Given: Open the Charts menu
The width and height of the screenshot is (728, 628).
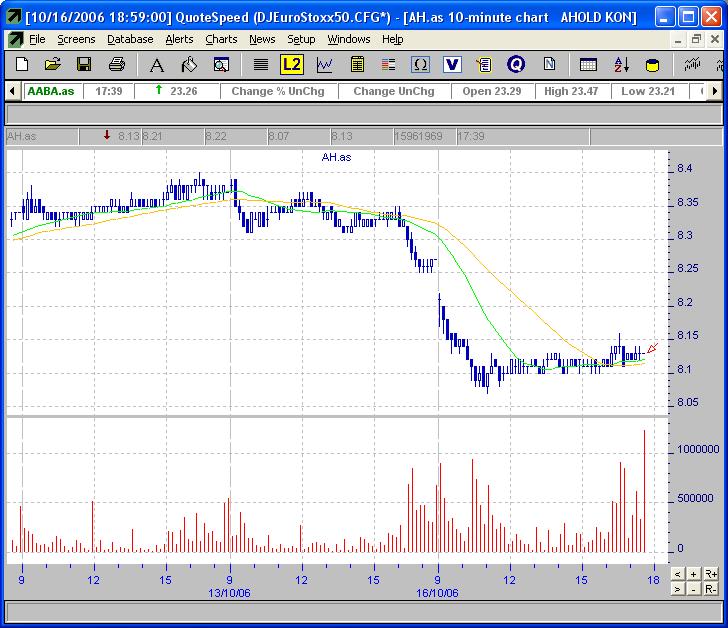Looking at the screenshot, I should tap(221, 39).
